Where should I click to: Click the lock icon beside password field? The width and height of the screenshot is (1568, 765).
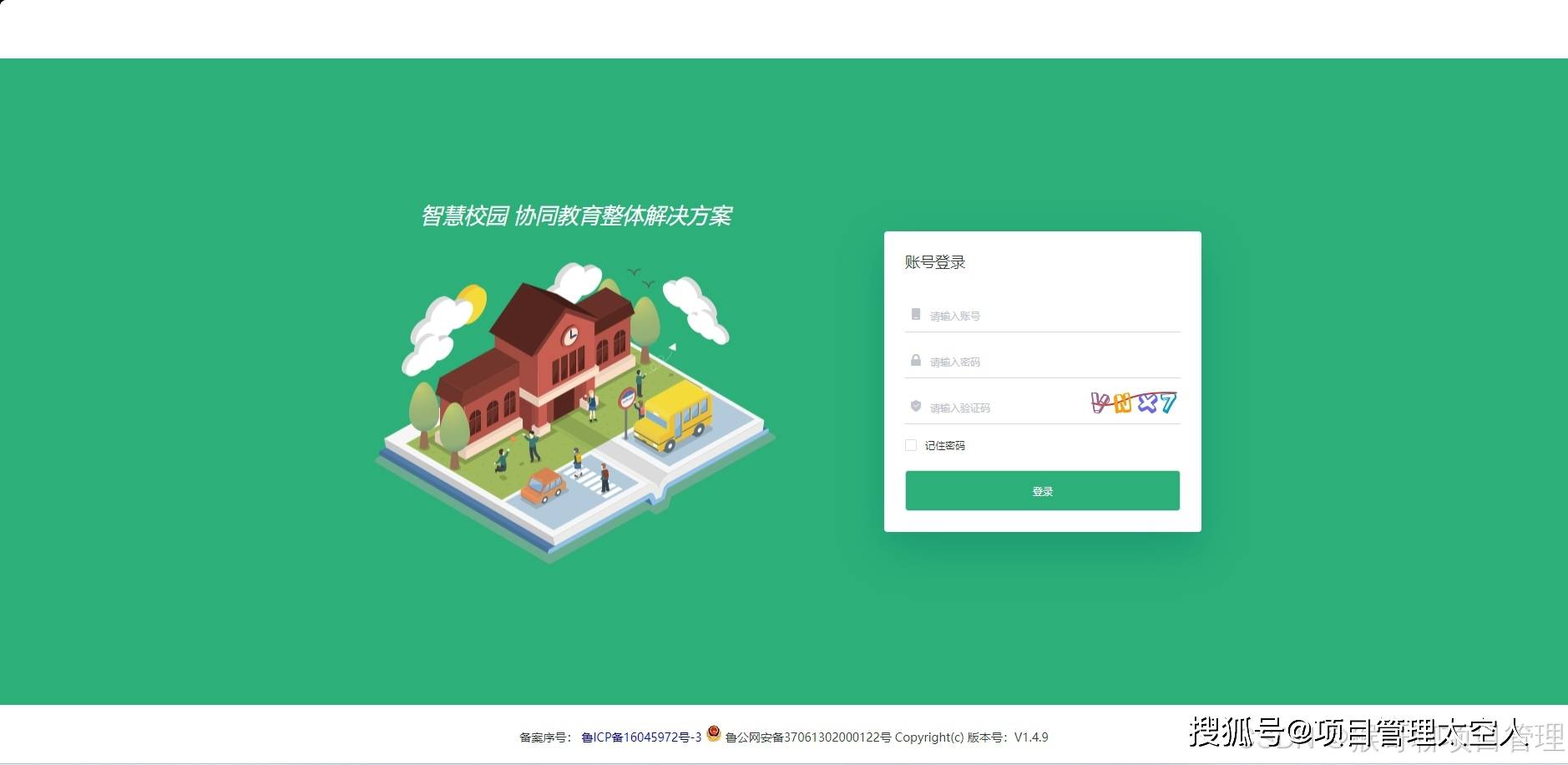916,361
